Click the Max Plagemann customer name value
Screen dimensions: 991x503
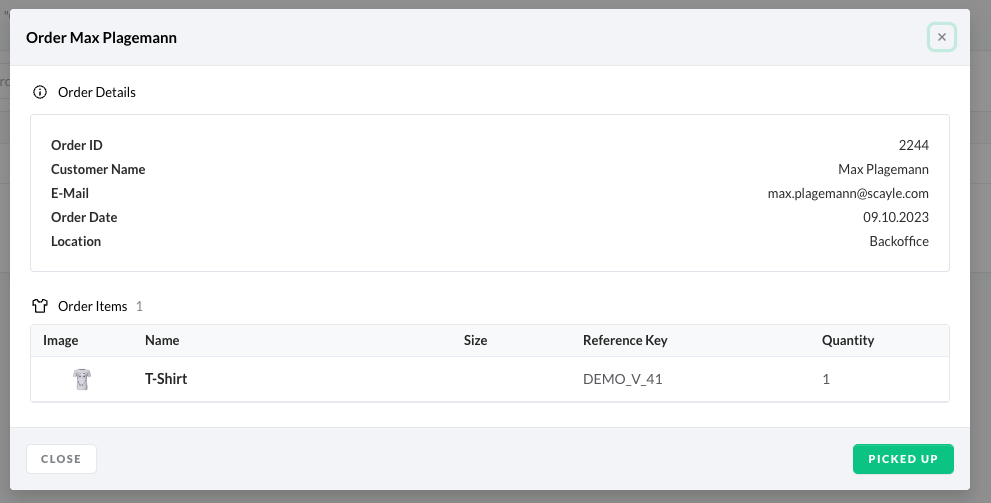pos(883,169)
